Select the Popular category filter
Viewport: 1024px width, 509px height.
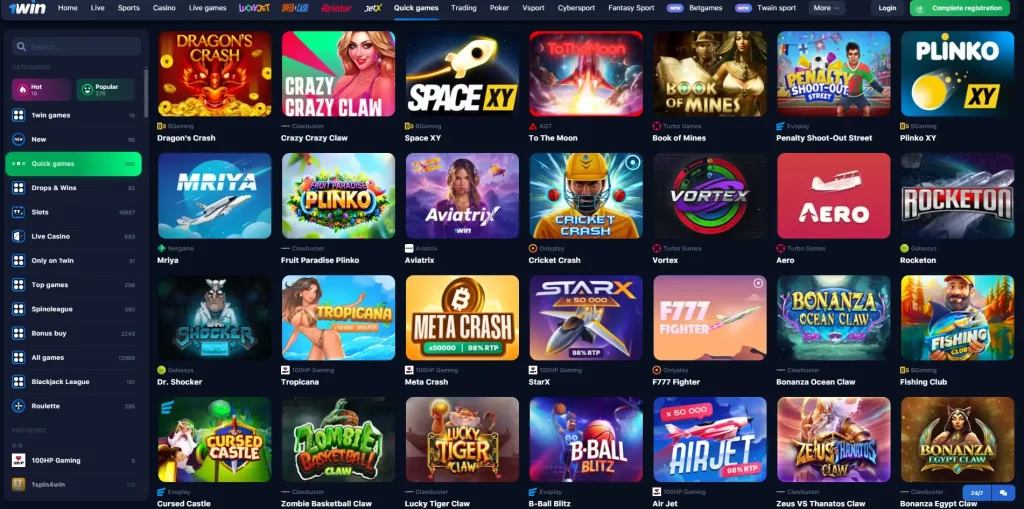[106, 90]
